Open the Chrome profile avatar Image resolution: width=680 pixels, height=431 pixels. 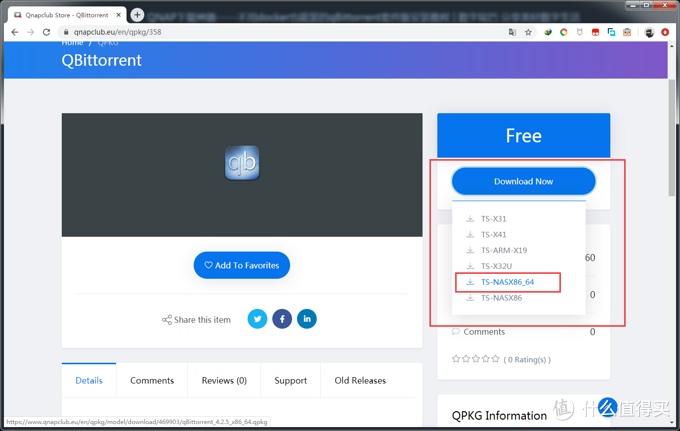click(649, 32)
